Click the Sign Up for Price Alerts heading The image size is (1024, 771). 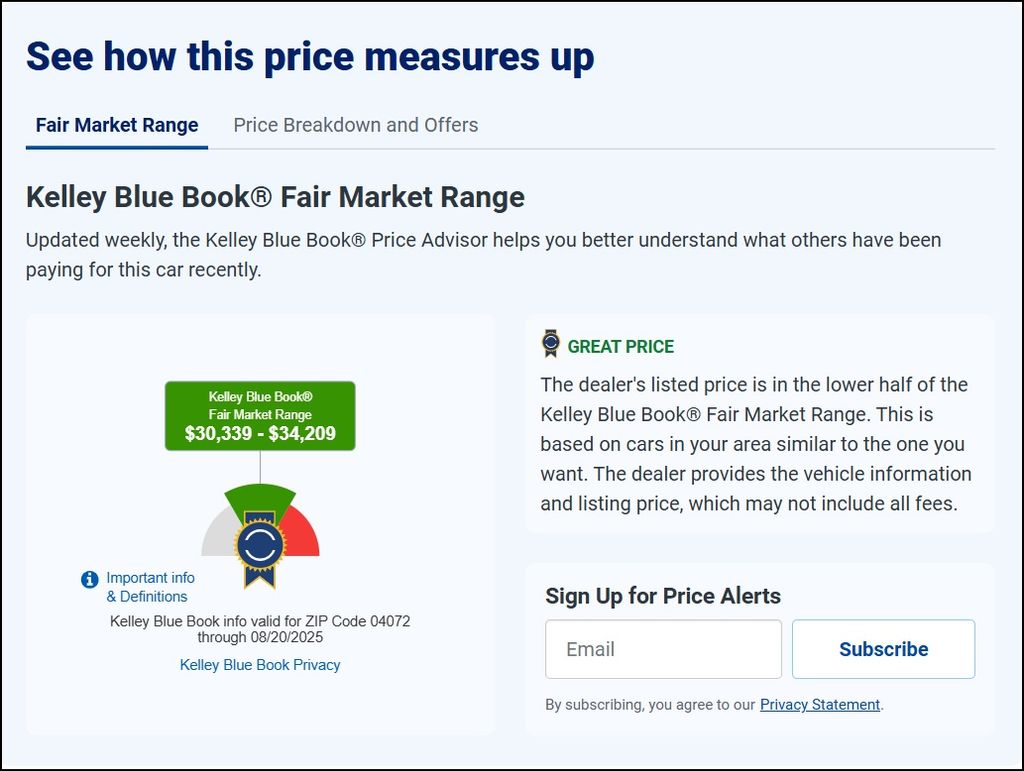[663, 596]
